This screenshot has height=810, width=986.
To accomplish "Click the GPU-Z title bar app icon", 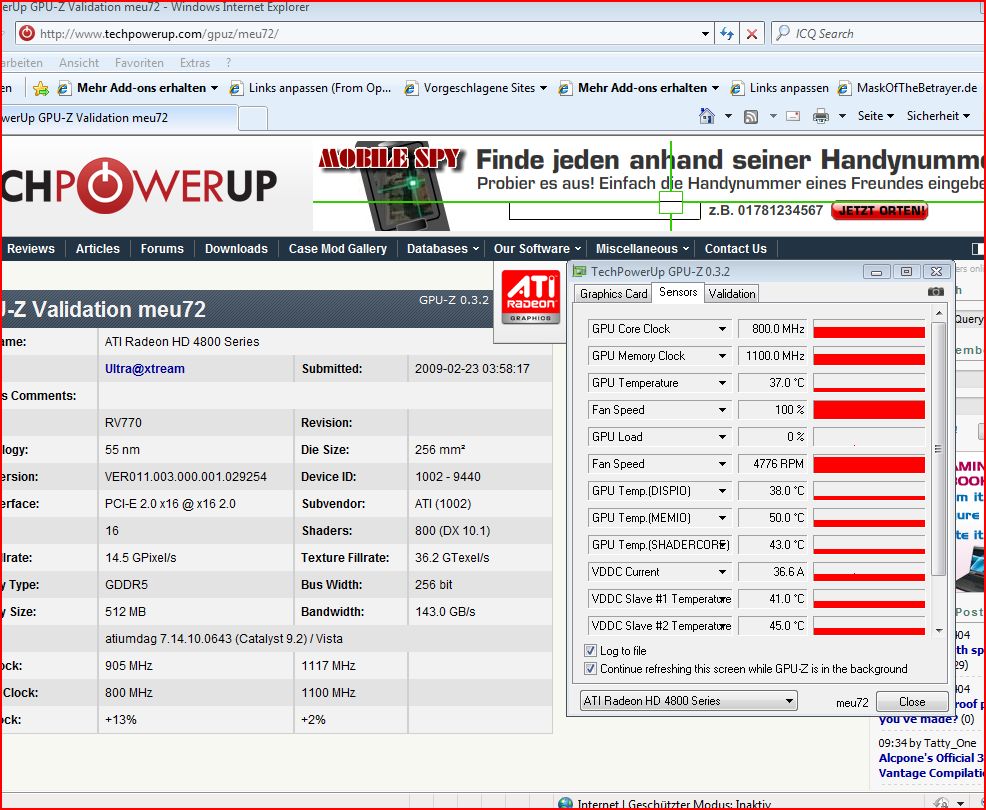I will [579, 272].
